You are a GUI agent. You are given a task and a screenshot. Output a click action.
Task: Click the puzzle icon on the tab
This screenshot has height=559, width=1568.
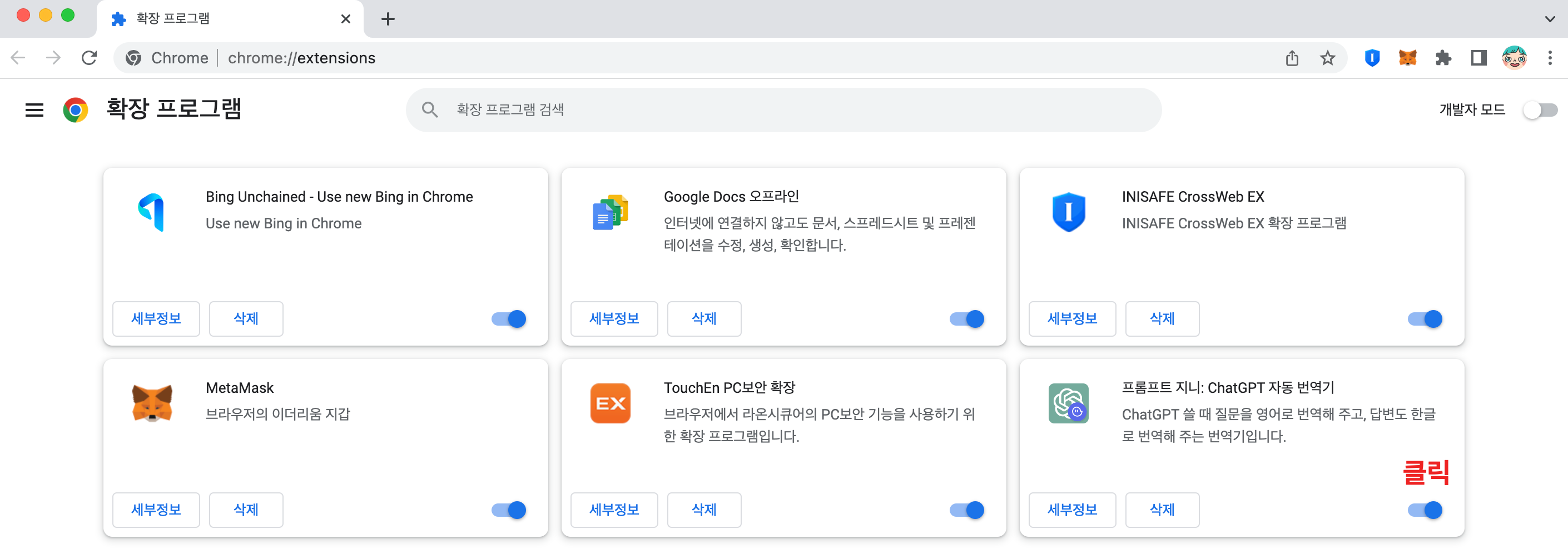coord(118,19)
